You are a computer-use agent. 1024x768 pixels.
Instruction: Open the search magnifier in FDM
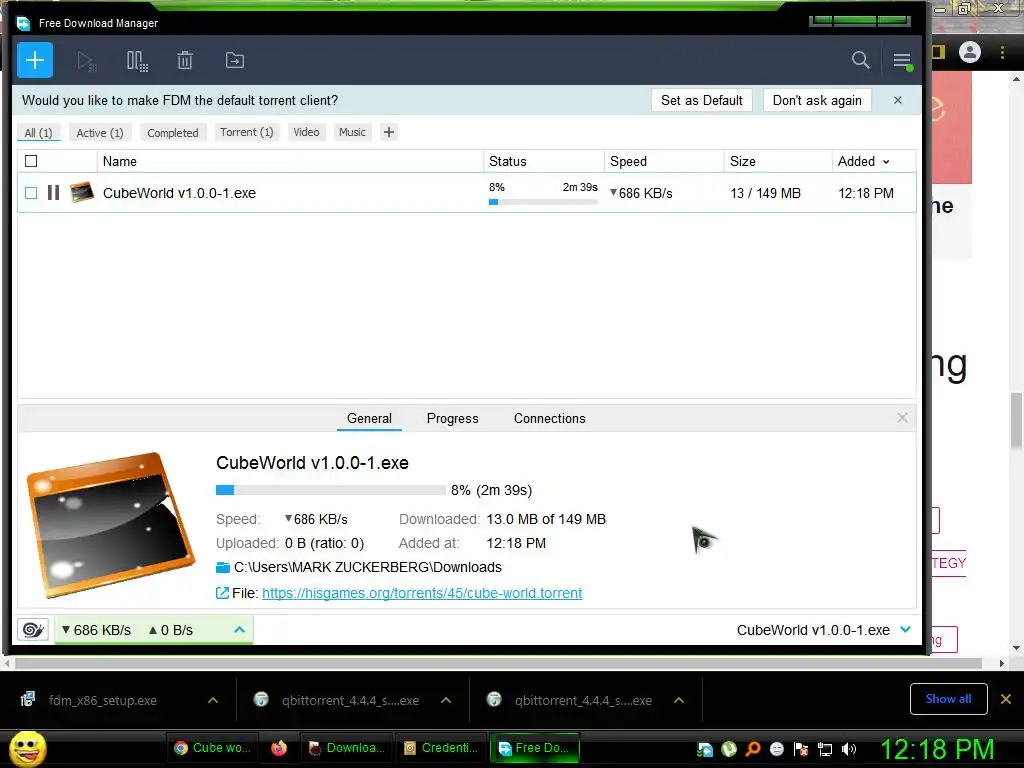pos(861,60)
